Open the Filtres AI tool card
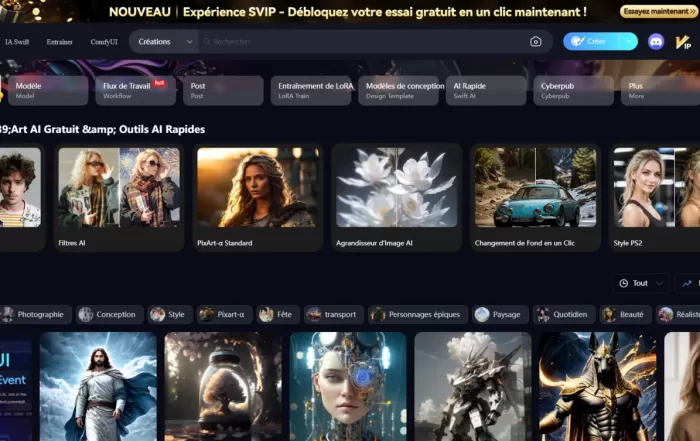This screenshot has height=441, width=700. point(119,197)
